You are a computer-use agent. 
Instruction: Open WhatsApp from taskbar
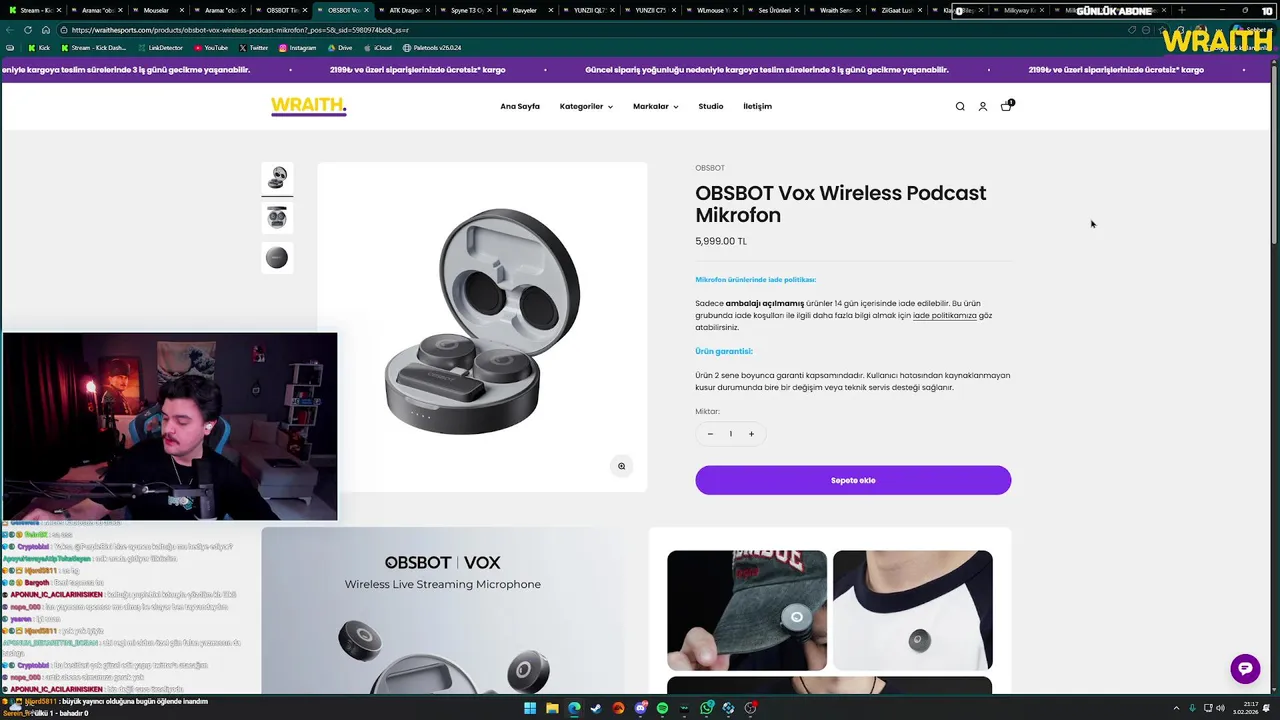pos(706,709)
